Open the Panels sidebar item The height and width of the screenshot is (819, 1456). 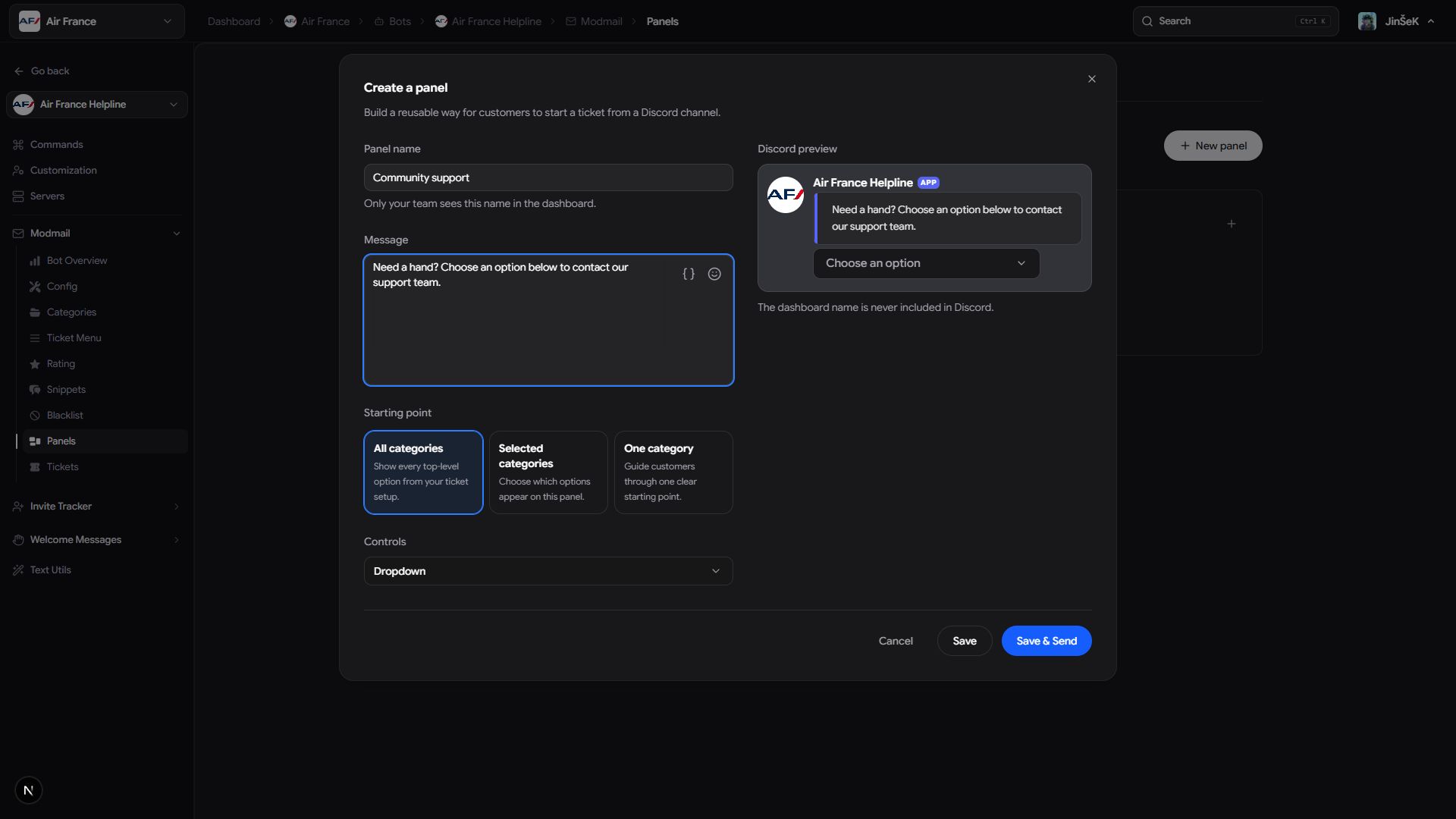(x=105, y=441)
